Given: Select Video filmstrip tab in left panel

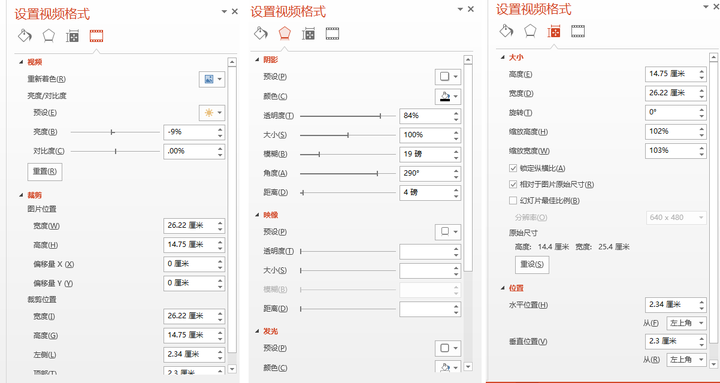Looking at the screenshot, I should pyautogui.click(x=96, y=36).
